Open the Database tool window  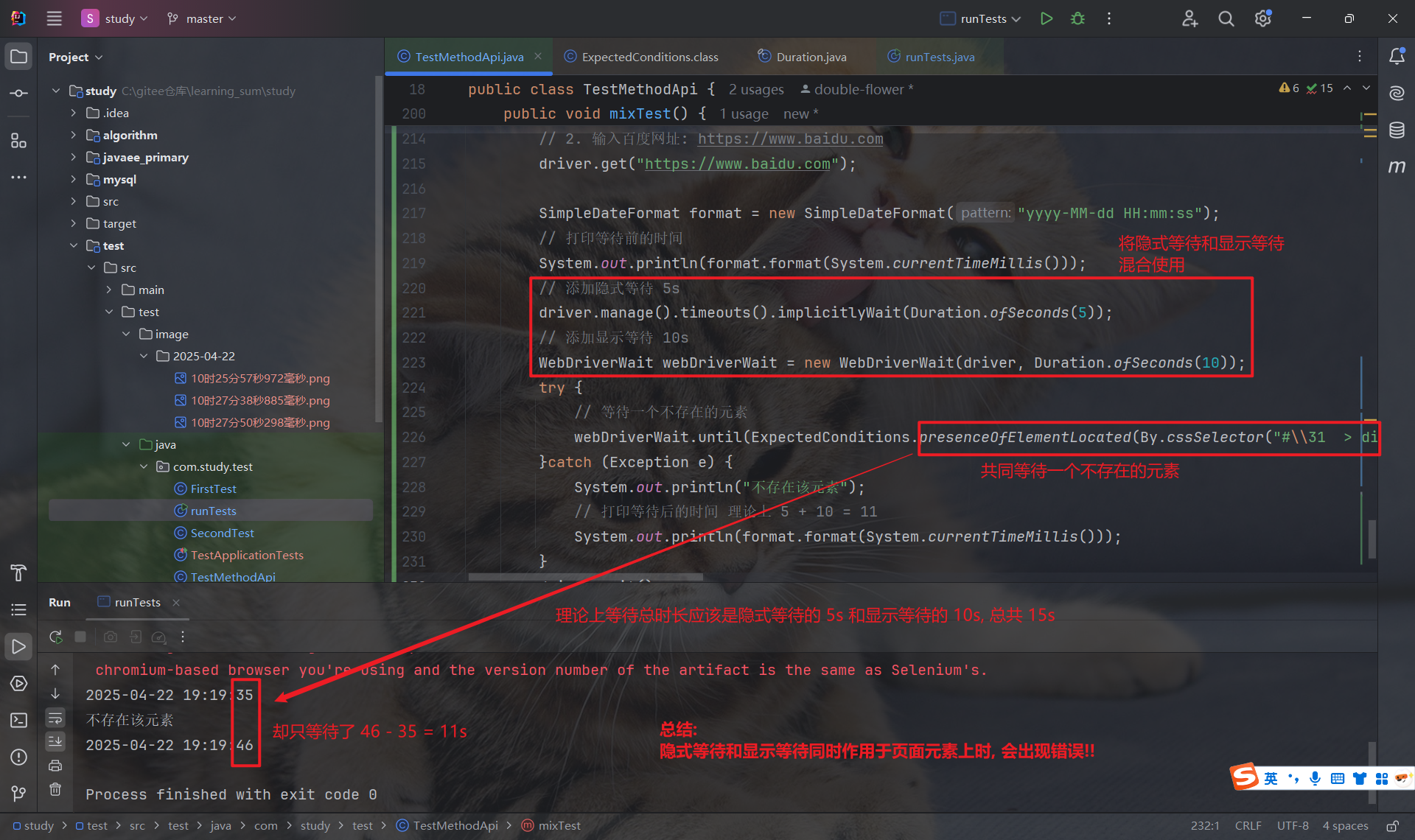click(x=1397, y=130)
